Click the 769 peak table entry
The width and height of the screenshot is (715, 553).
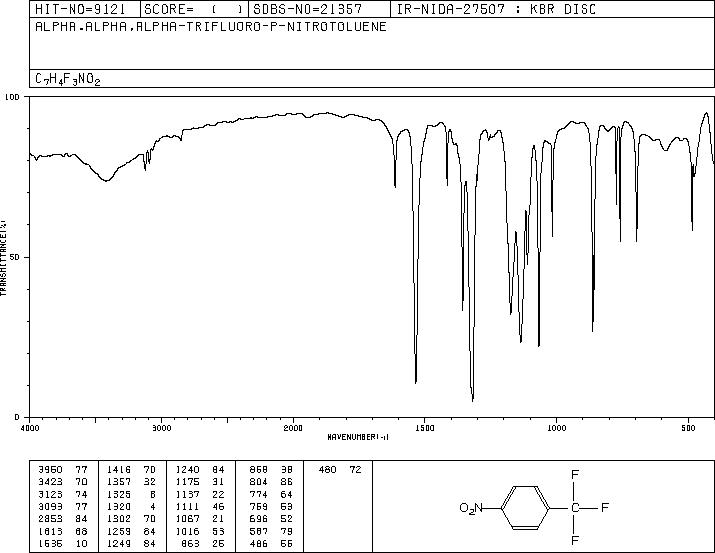tap(271, 506)
